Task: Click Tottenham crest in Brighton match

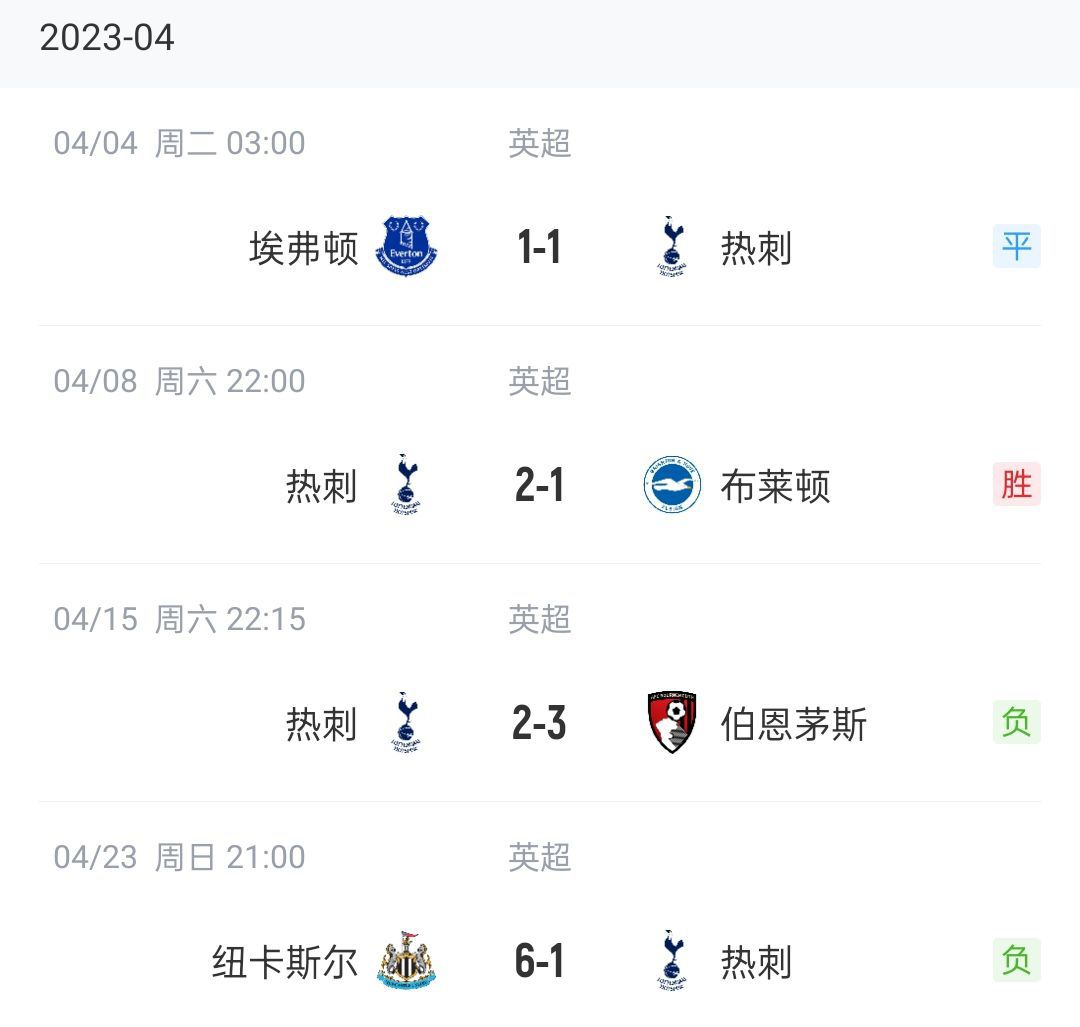Action: (406, 484)
